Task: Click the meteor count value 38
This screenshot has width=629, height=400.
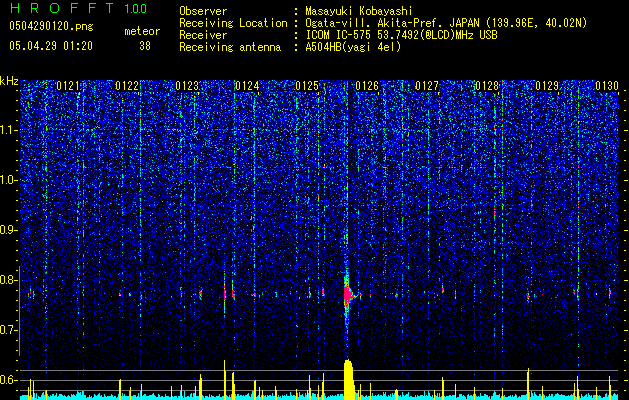Action: pos(145,46)
